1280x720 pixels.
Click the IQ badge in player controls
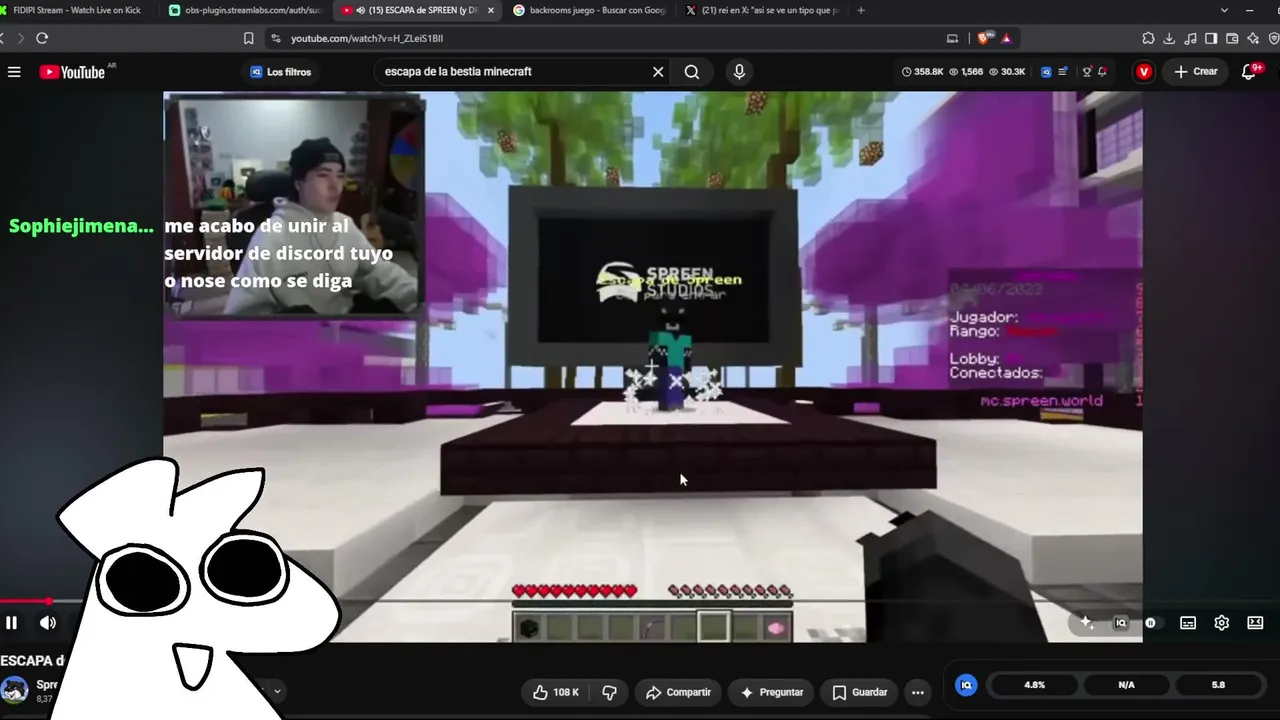coord(1121,623)
